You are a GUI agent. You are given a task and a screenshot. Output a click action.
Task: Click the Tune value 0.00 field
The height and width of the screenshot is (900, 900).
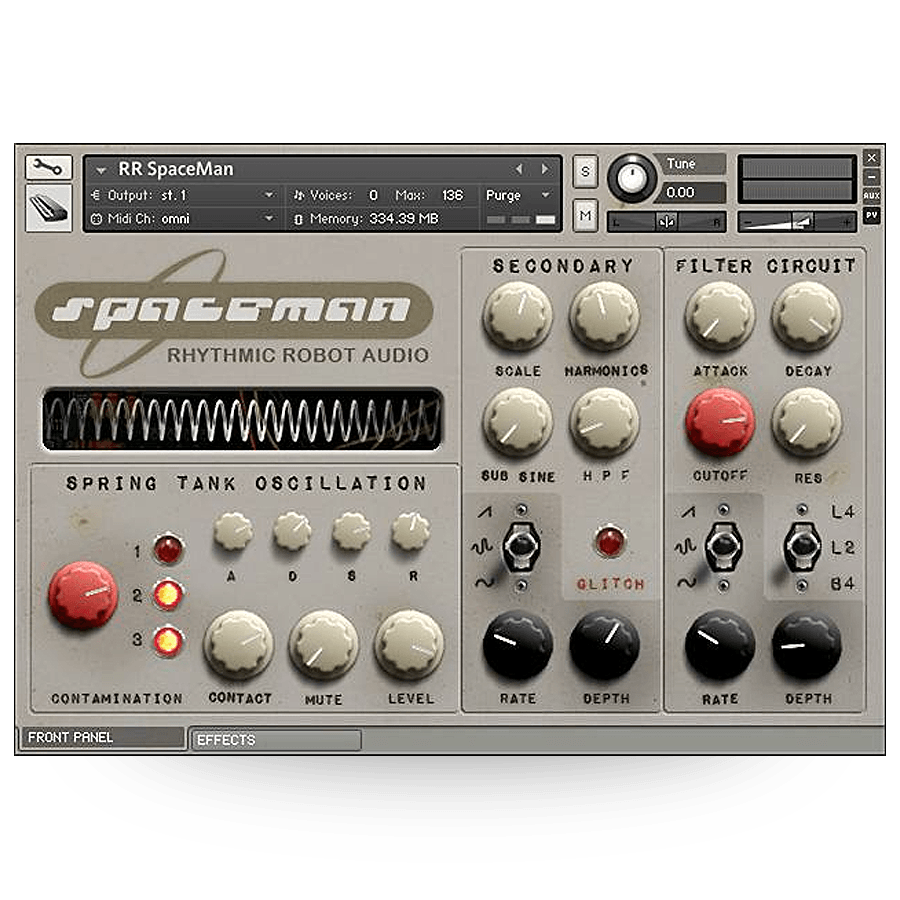[693, 192]
